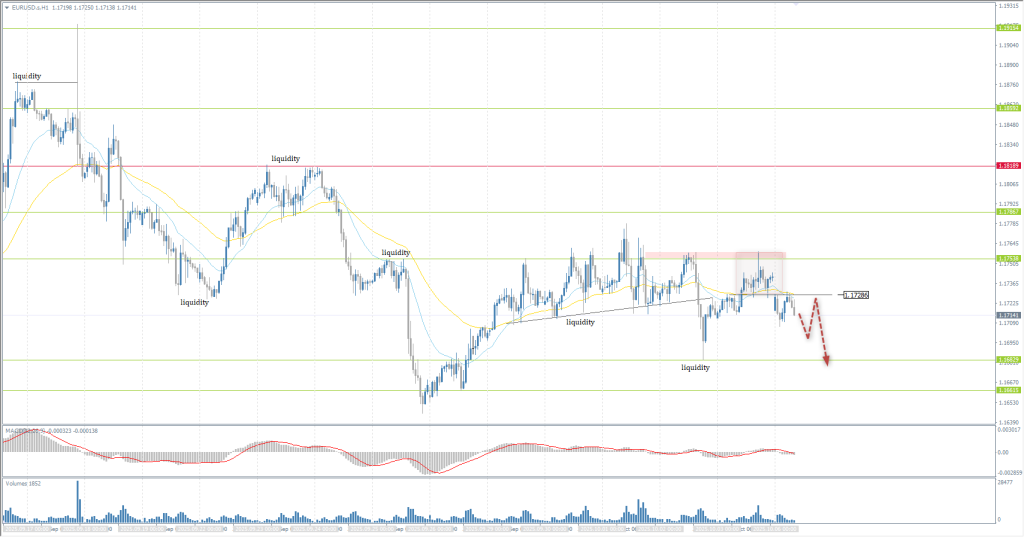The width and height of the screenshot is (1024, 537).
Task: Select the green 1.19154 price level tag
Action: point(1007,28)
